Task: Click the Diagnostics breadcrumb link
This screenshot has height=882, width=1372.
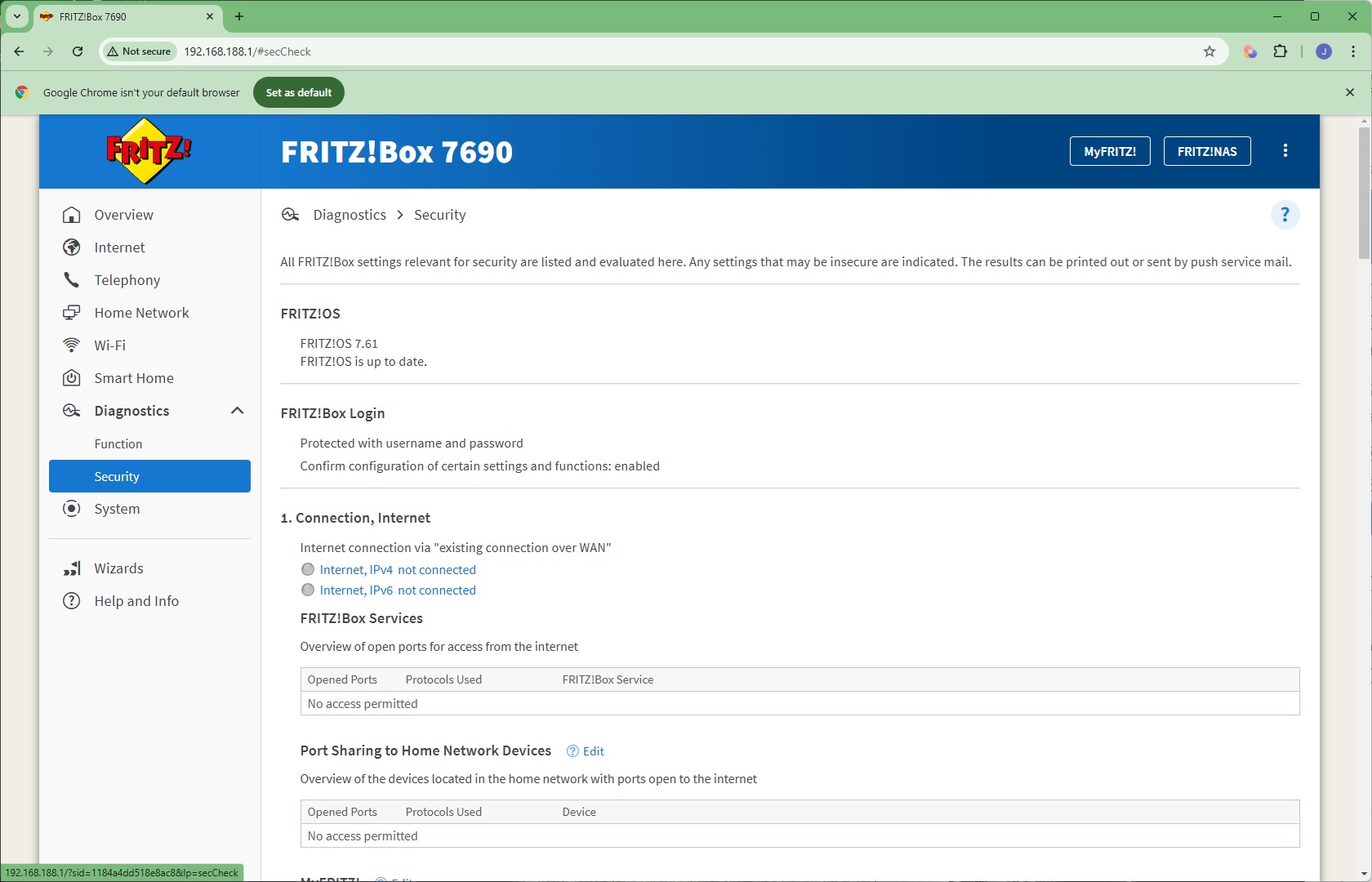Action: (350, 215)
